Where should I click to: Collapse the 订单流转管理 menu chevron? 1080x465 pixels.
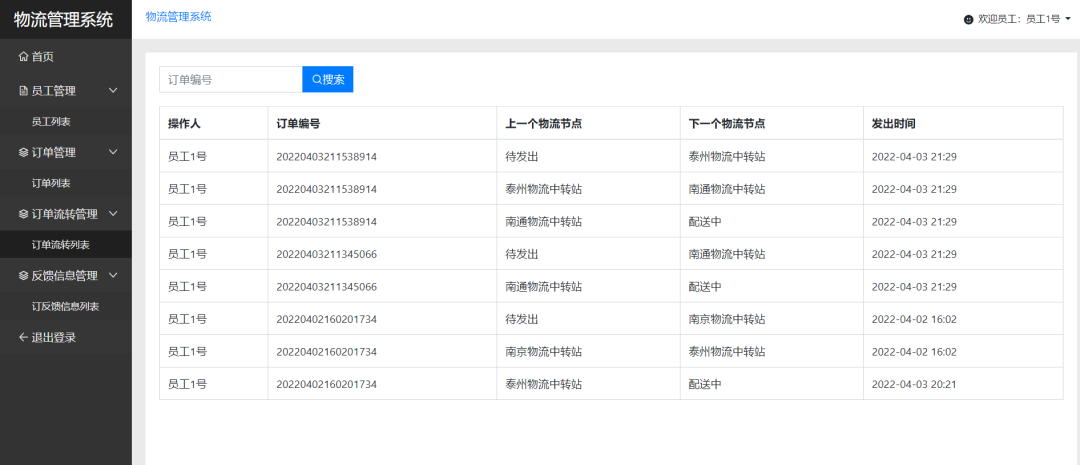114,214
